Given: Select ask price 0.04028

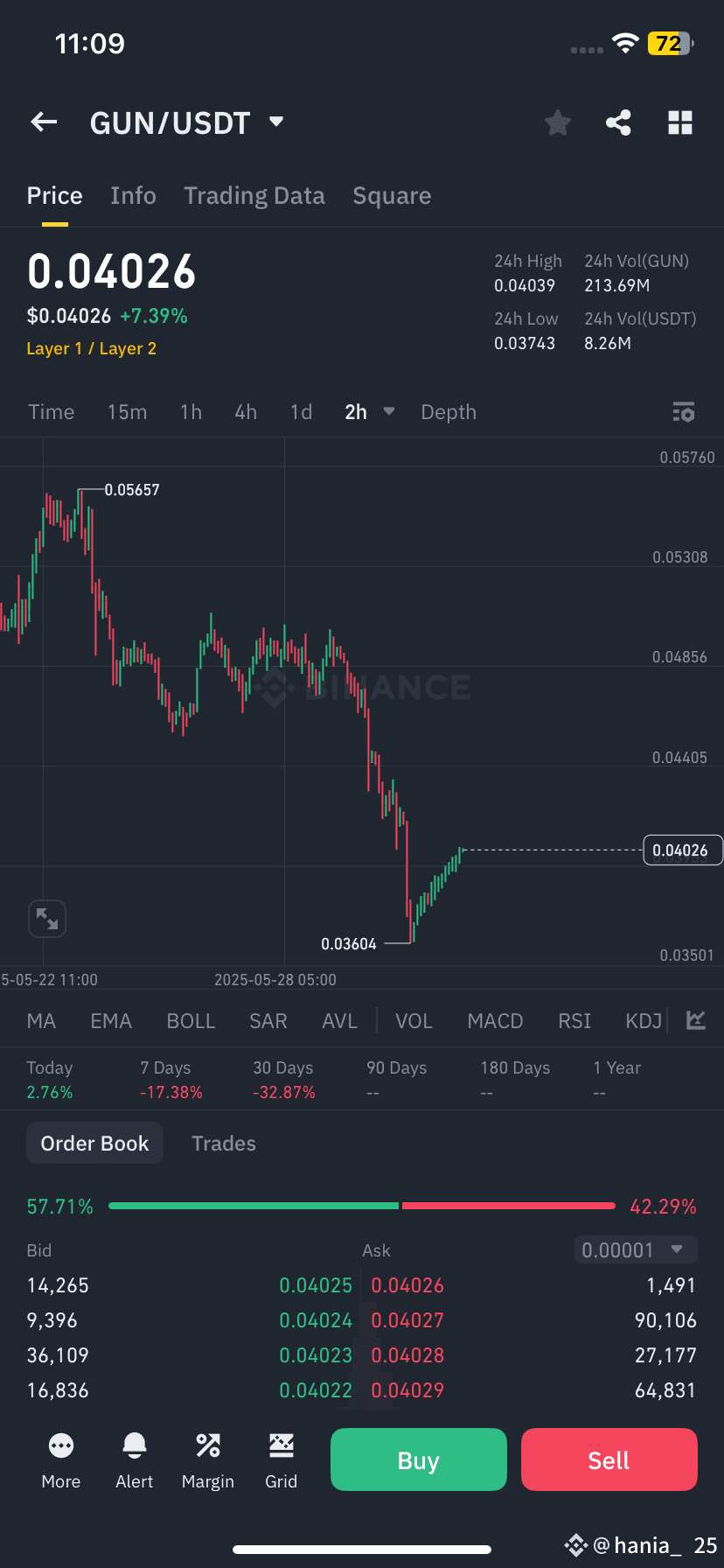Looking at the screenshot, I should click(407, 1355).
